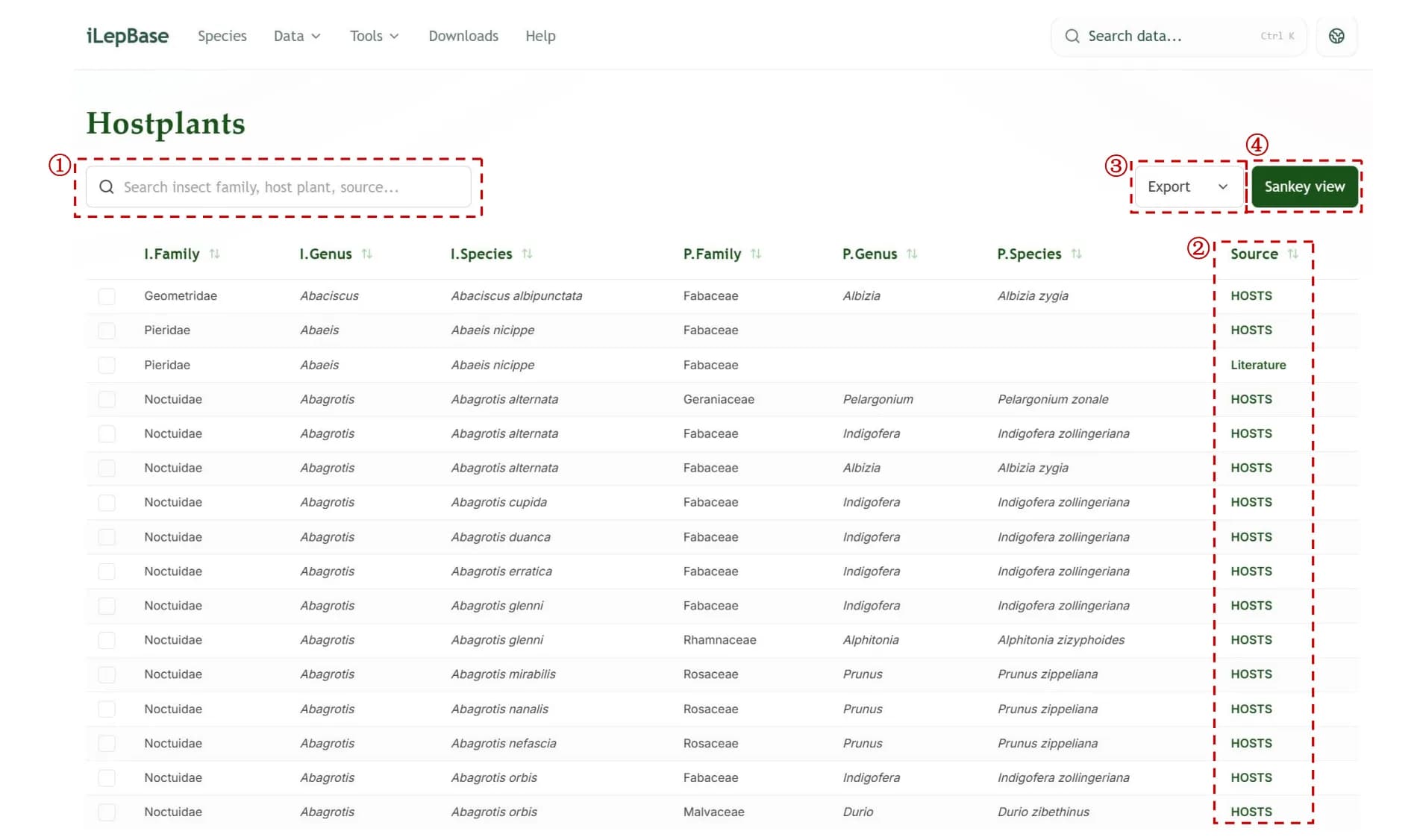This screenshot has width=1420, height=840.
Task: Click Durio genus cell
Action: click(x=857, y=812)
